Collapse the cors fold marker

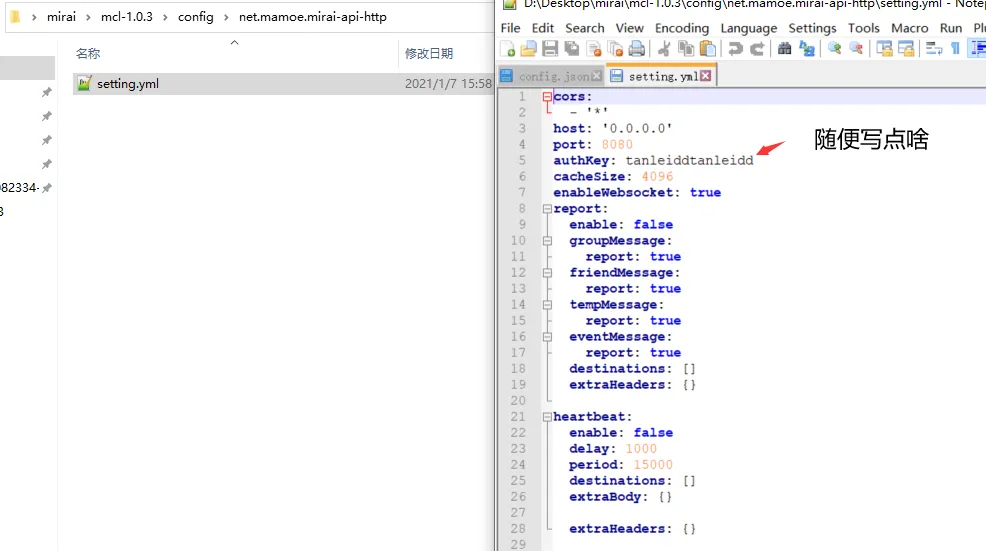point(547,97)
